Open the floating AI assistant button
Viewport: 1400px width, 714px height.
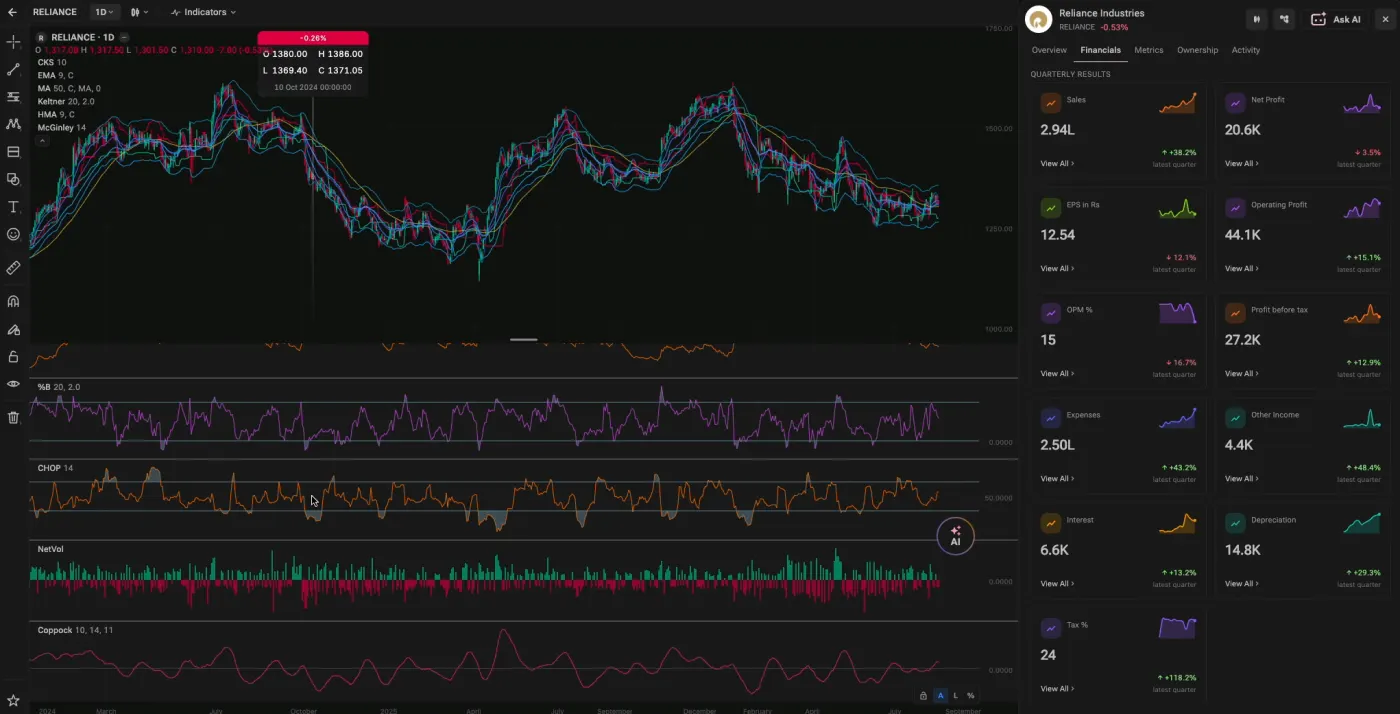[x=955, y=537]
